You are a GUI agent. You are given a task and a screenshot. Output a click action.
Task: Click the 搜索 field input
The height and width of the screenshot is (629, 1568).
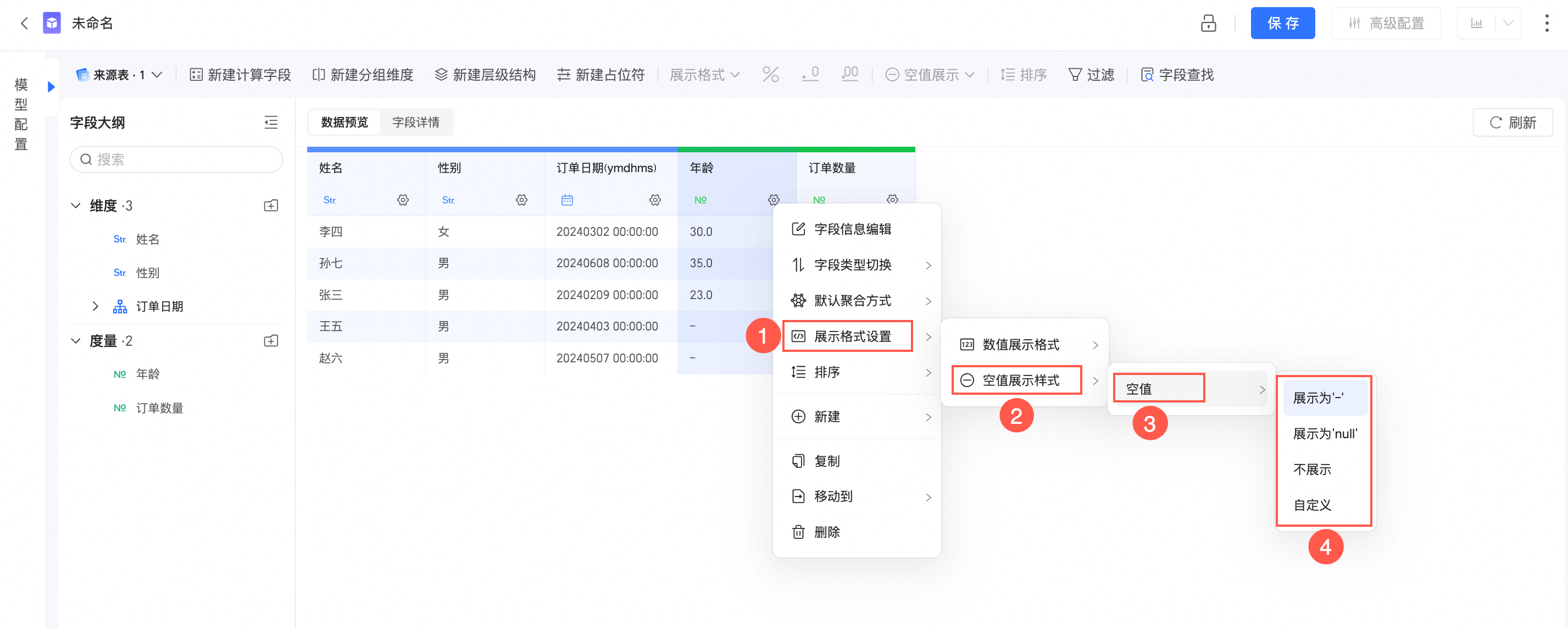point(176,159)
